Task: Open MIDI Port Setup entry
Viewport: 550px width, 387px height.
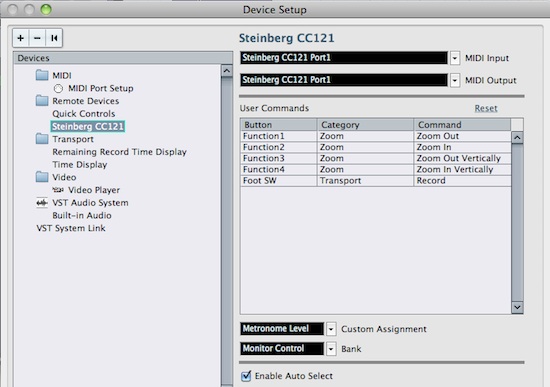Action: point(101,88)
